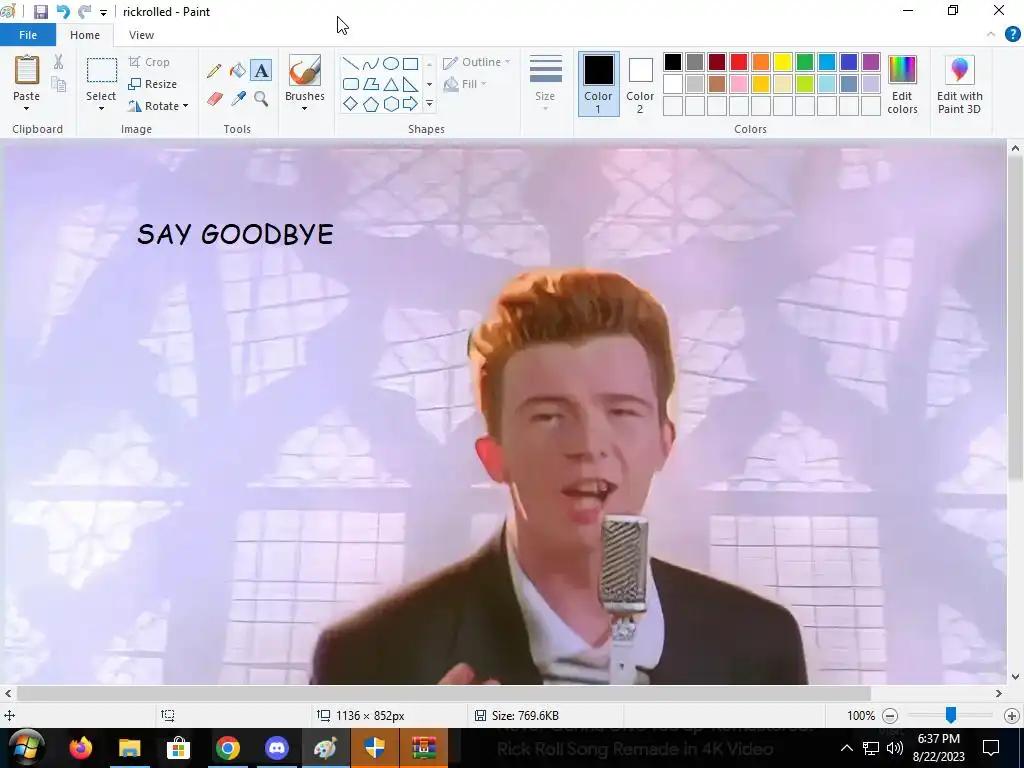
Task: Pick the yellow color swatch
Action: pos(782,62)
